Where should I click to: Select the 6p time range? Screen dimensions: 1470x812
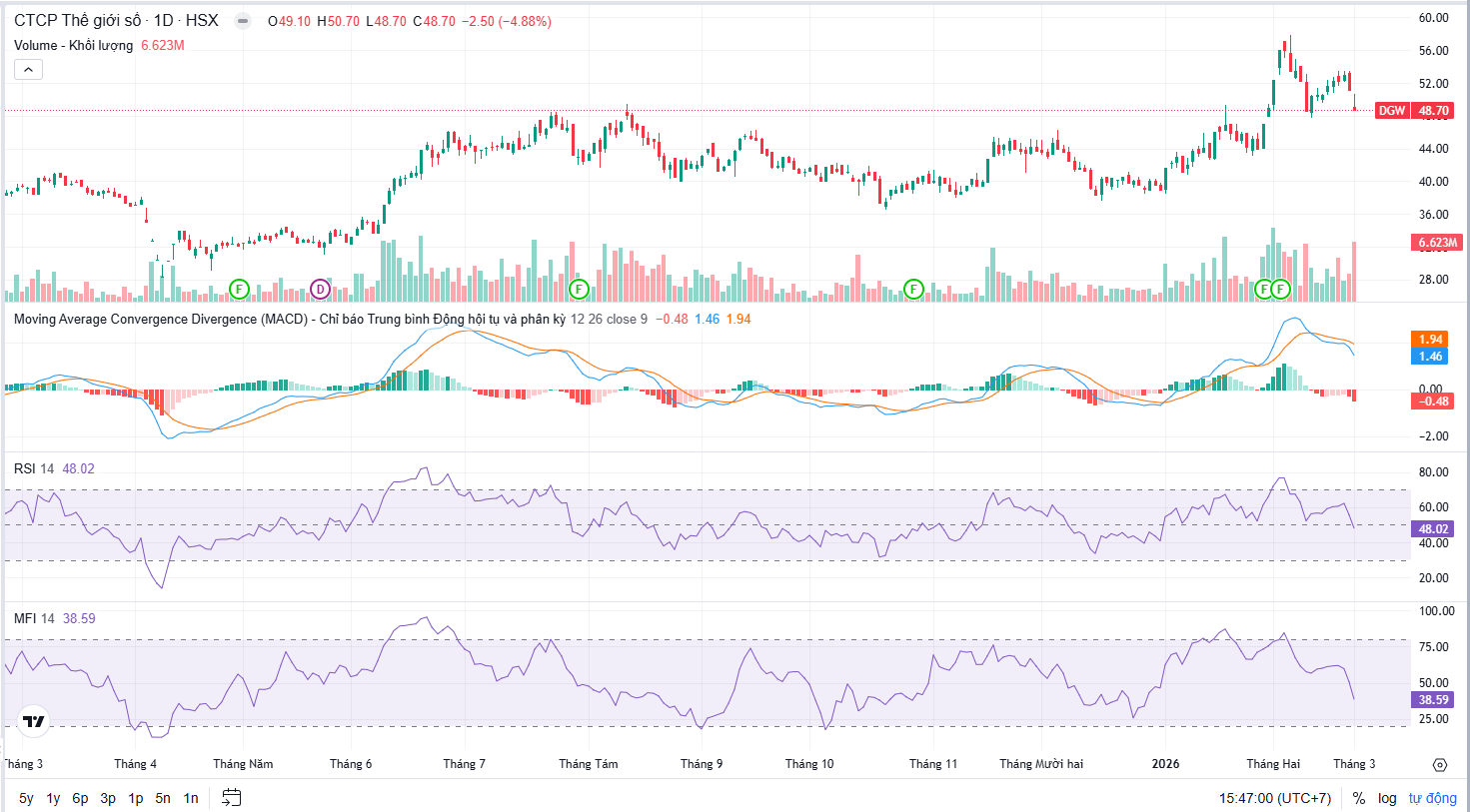click(x=80, y=798)
